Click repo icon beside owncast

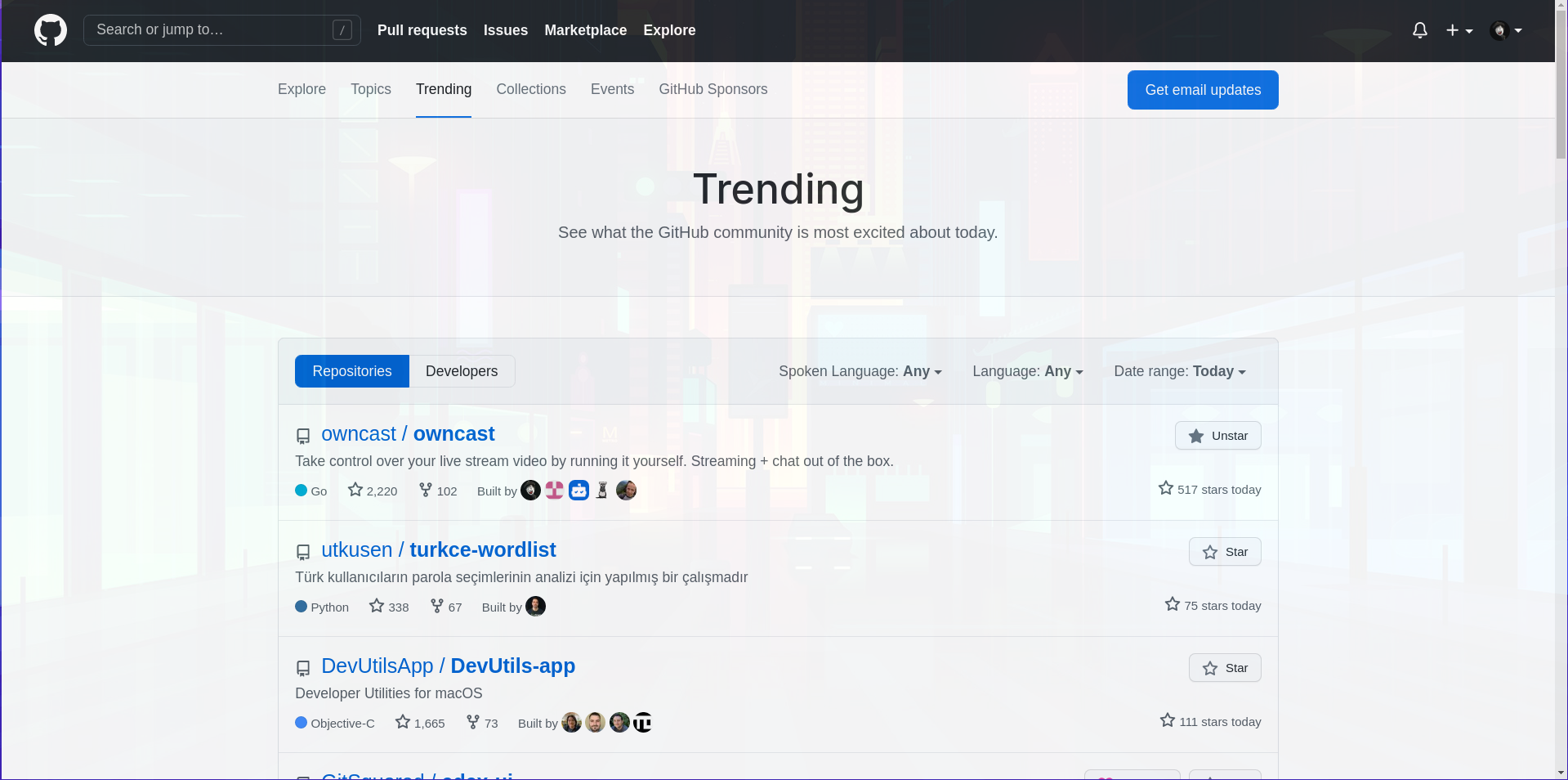[303, 437]
